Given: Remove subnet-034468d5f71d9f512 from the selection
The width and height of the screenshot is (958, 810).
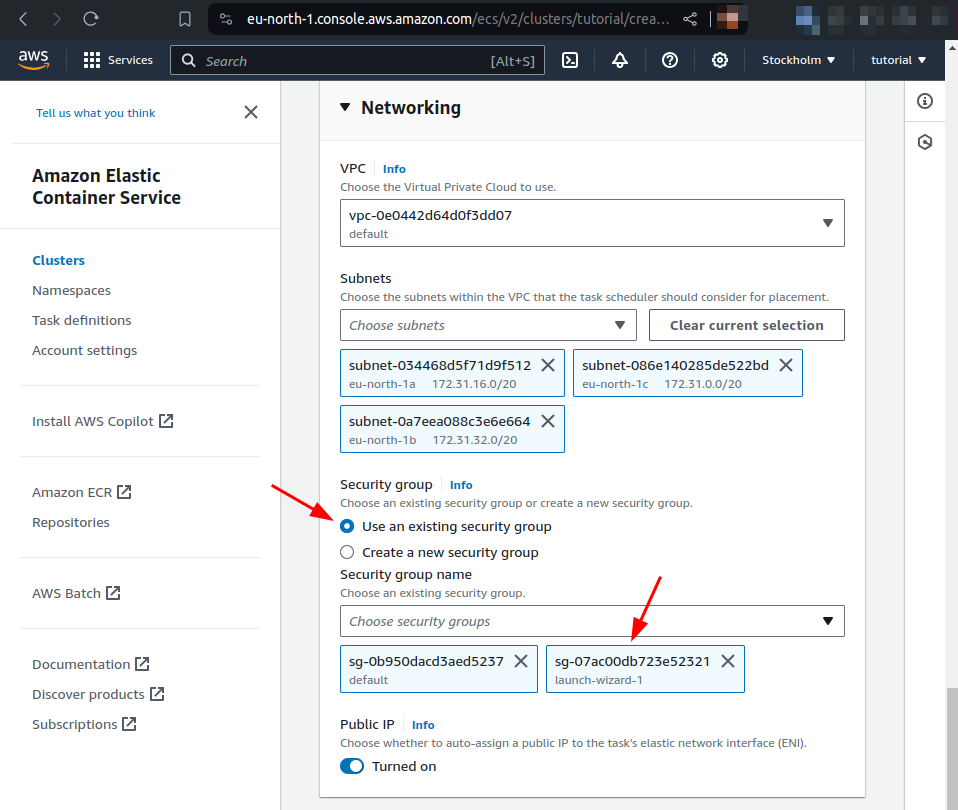Looking at the screenshot, I should (548, 365).
